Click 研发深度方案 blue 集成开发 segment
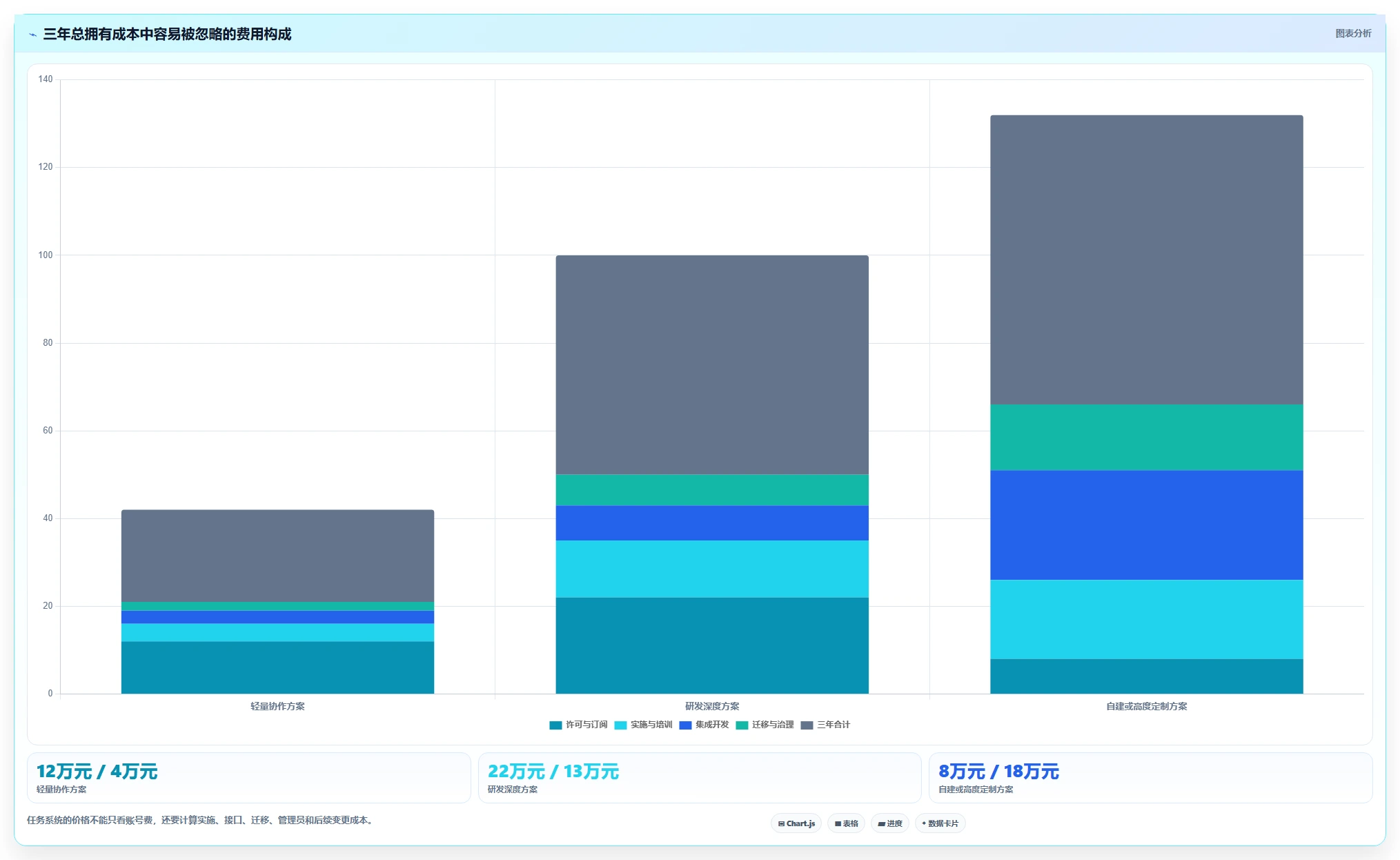1400x860 pixels. pos(712,523)
